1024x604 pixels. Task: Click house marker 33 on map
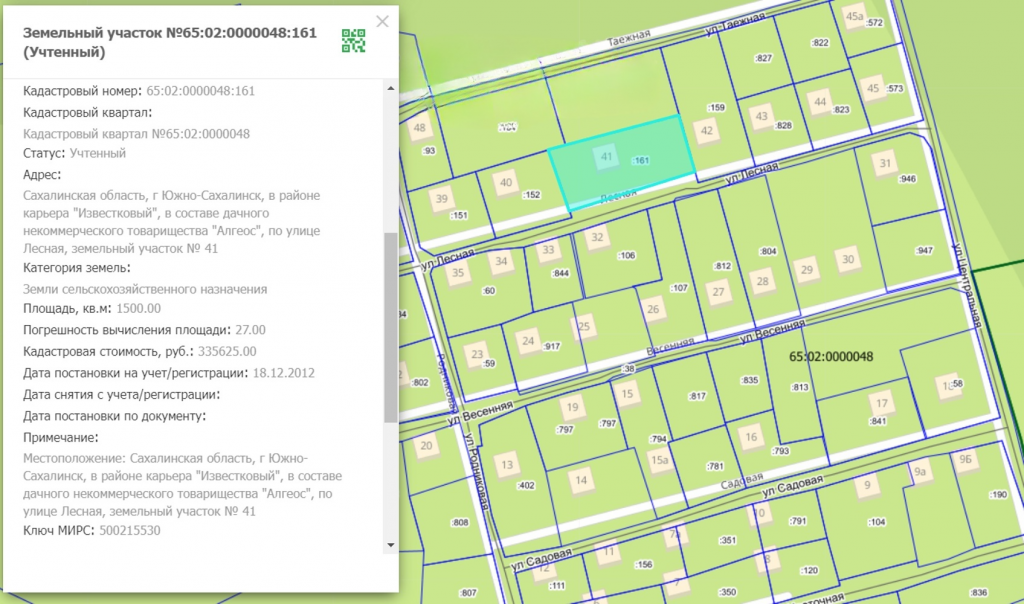[549, 250]
